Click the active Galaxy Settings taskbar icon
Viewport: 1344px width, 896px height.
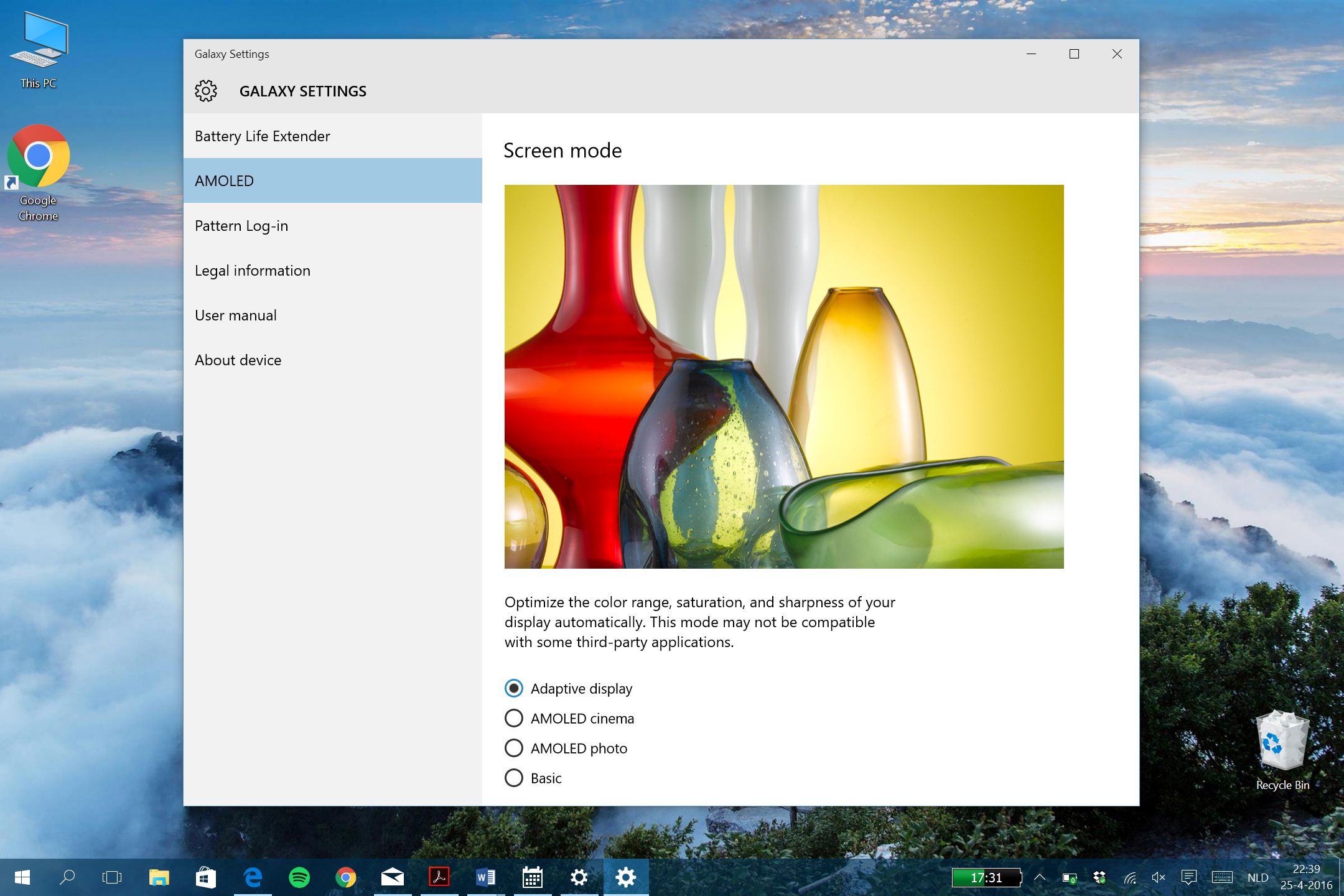point(626,877)
